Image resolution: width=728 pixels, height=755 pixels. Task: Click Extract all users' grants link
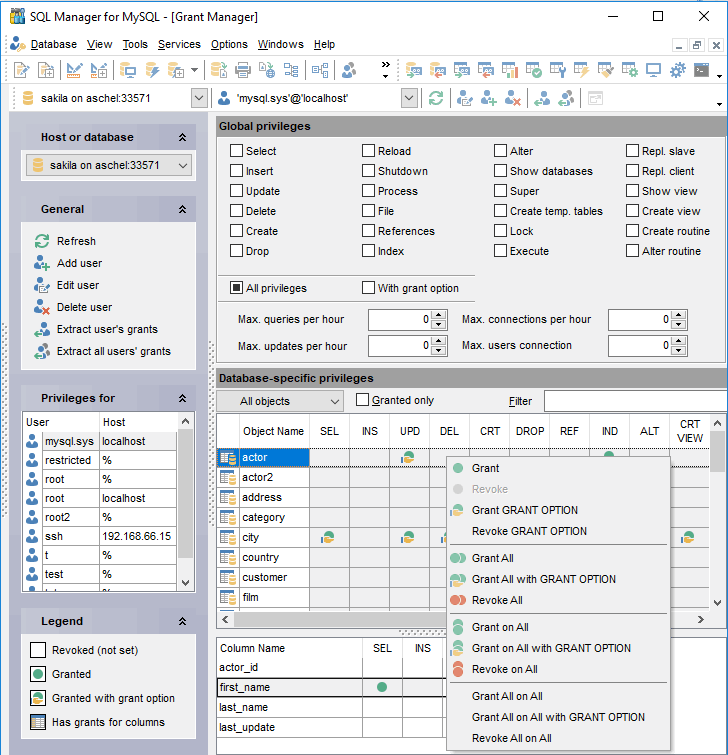pyautogui.click(x=114, y=351)
